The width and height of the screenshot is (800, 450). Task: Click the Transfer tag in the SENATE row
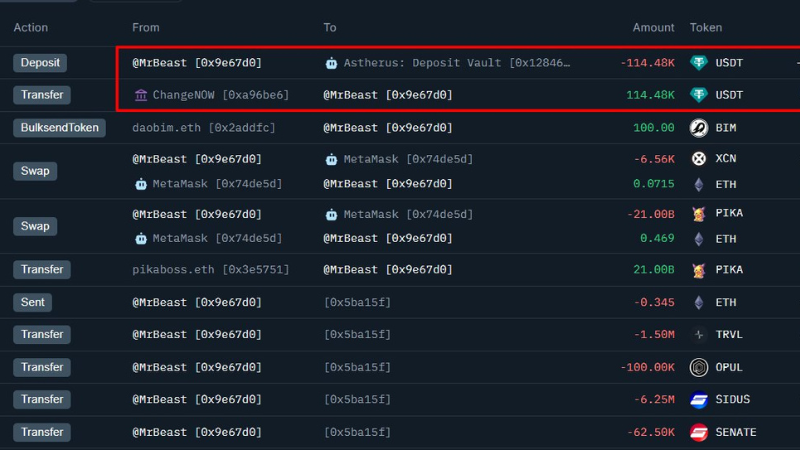(42, 432)
